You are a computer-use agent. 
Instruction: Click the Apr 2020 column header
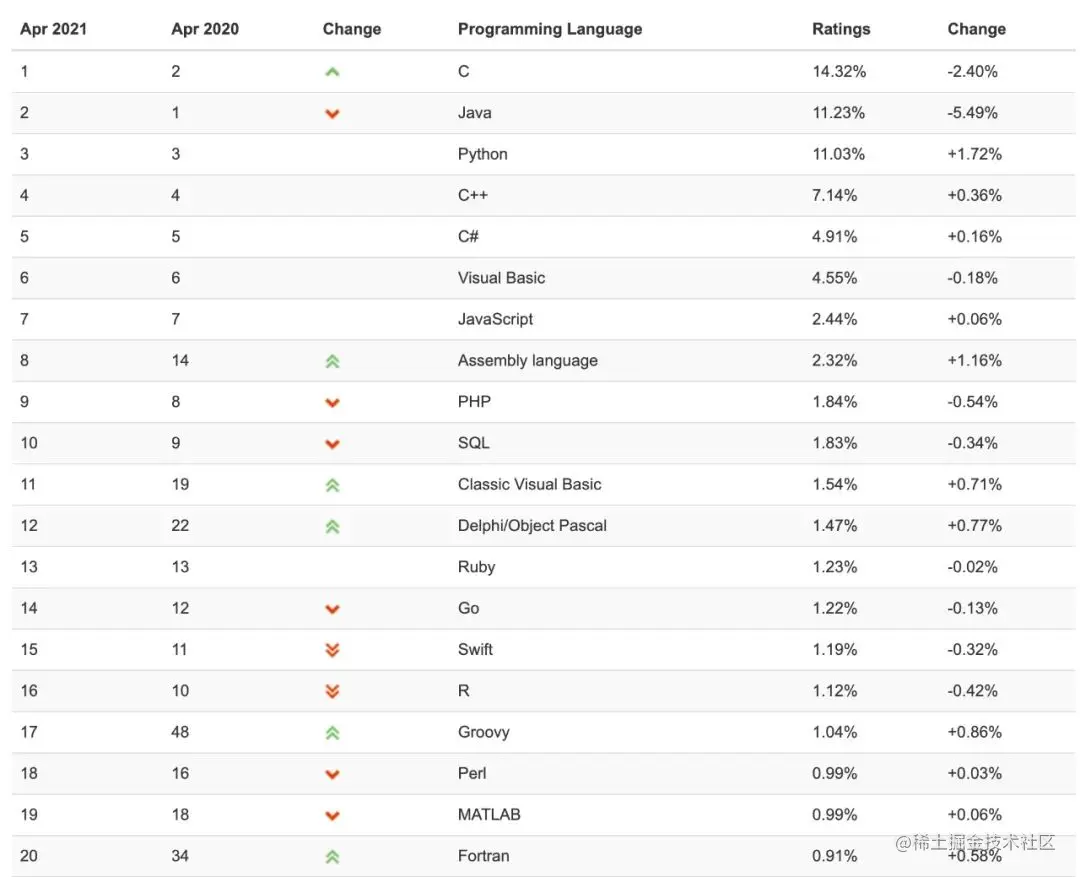coord(205,29)
